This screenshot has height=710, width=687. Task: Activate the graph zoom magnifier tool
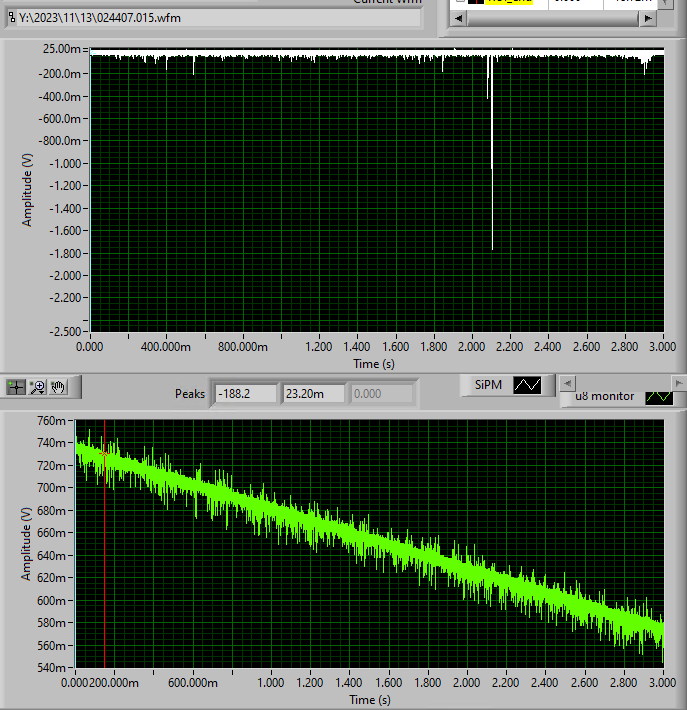pyautogui.click(x=37, y=387)
